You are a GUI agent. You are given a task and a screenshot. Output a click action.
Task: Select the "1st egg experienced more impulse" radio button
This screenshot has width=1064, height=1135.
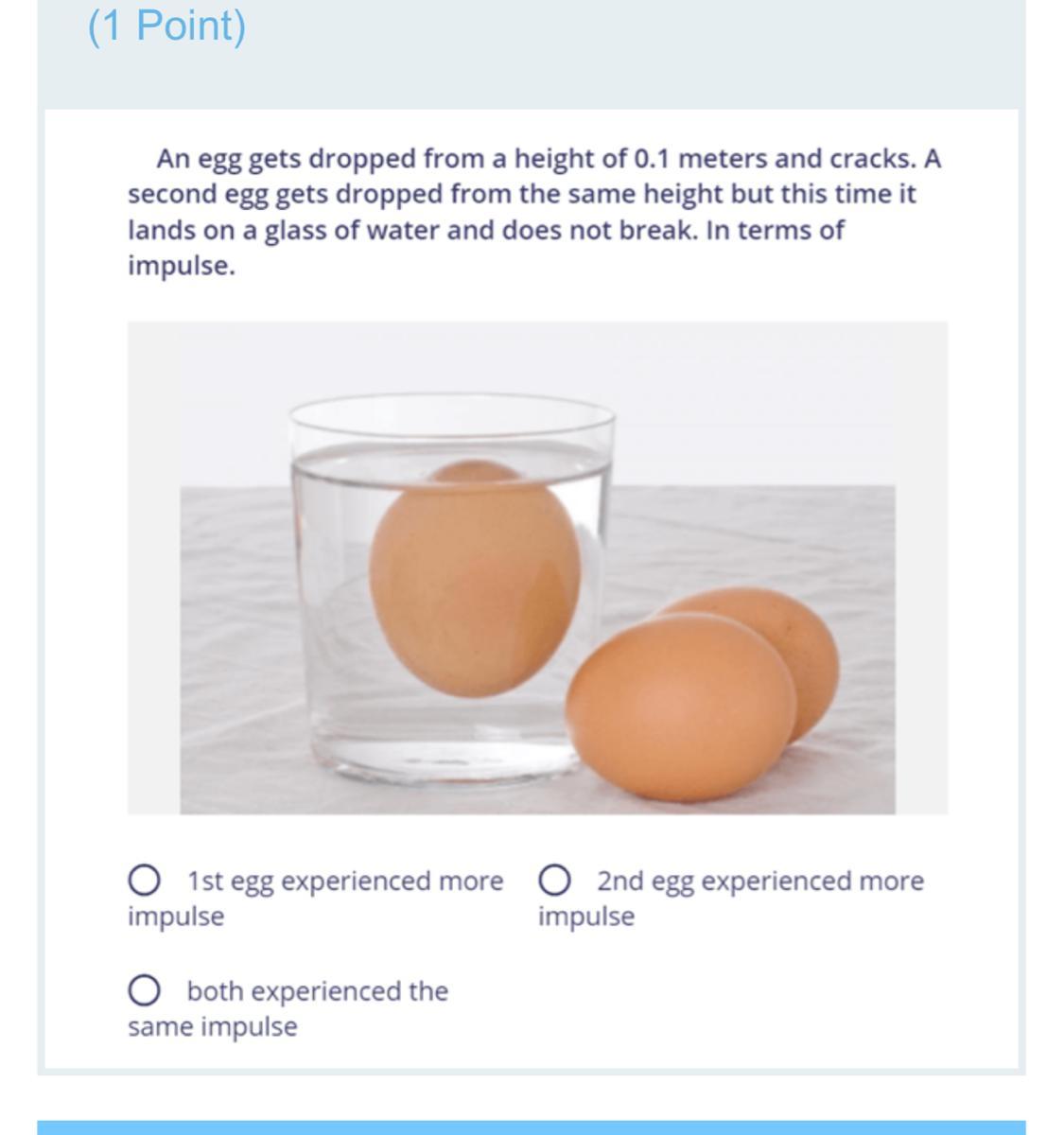point(143,881)
